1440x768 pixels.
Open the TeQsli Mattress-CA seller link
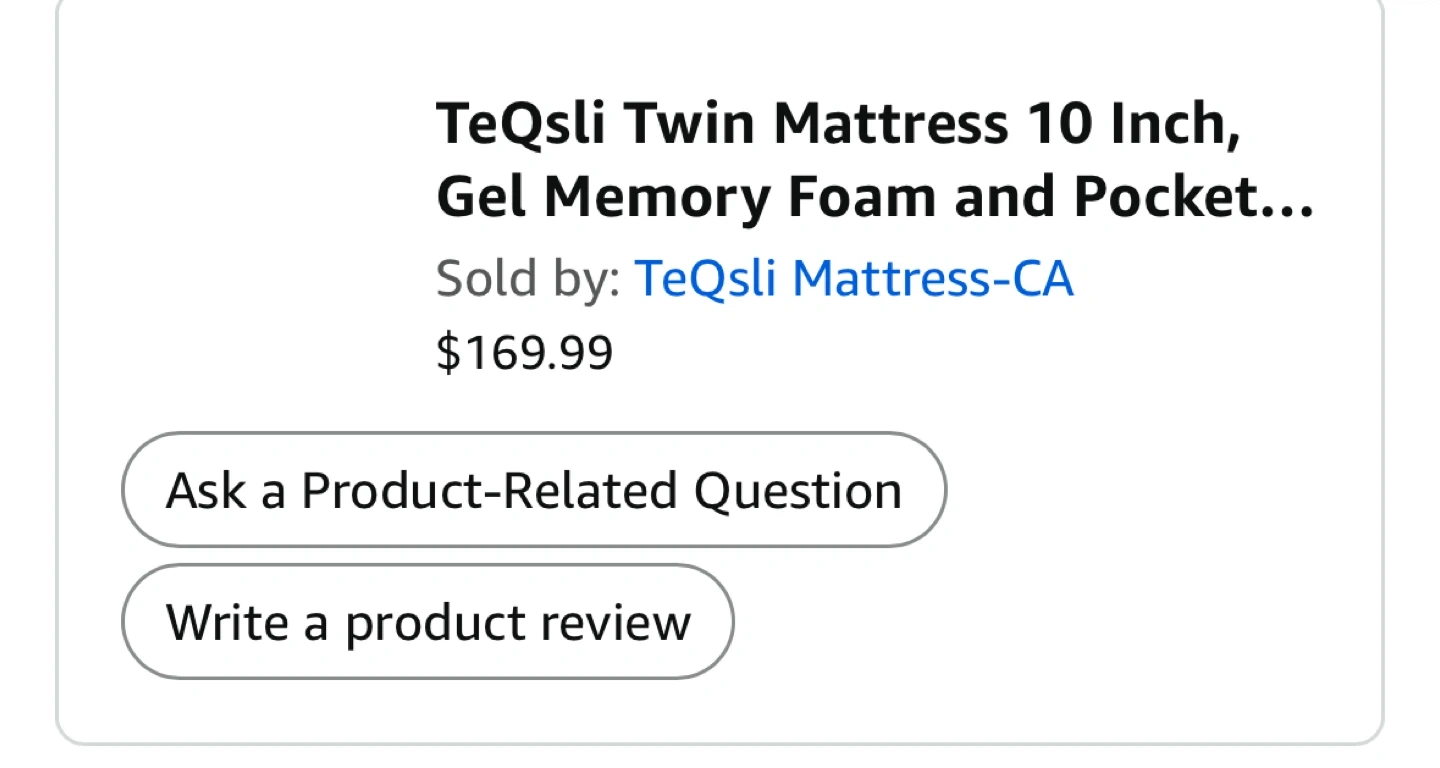pos(853,278)
